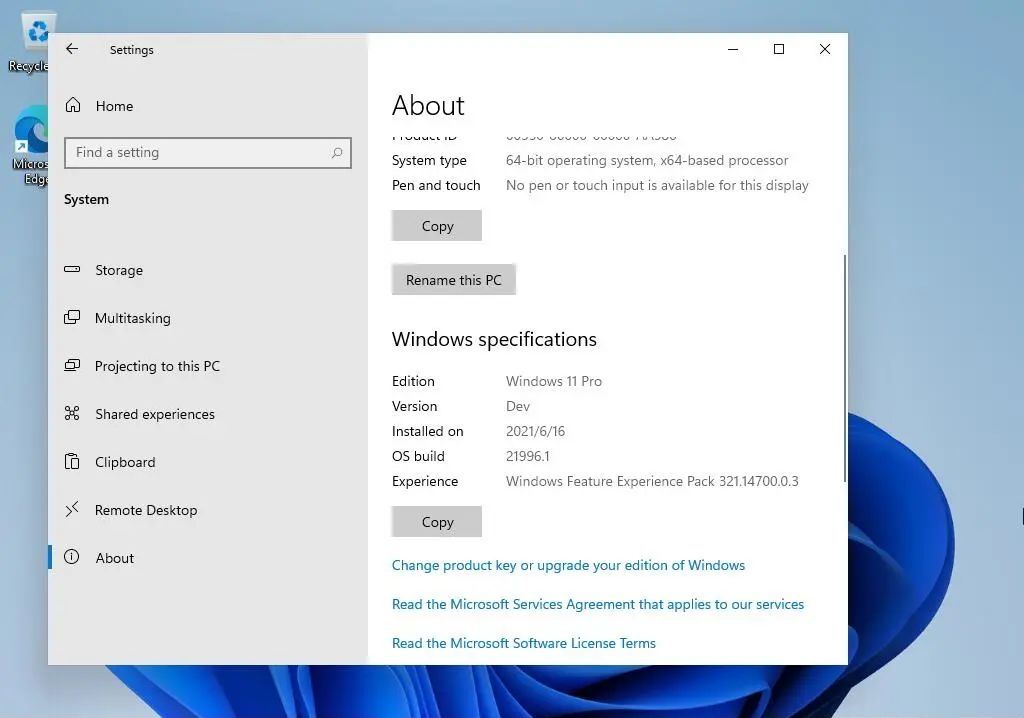
Task: Click the Multitasking windows icon
Action: coord(72,318)
